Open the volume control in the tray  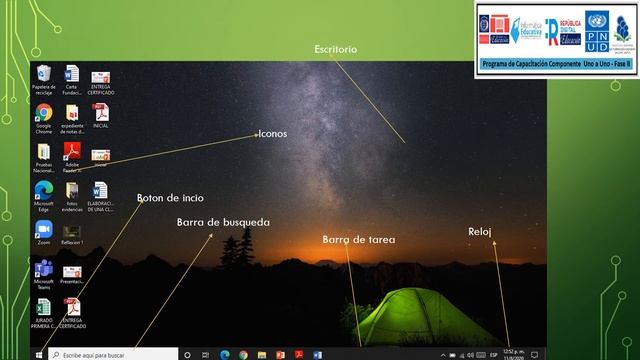pyautogui.click(x=471, y=355)
